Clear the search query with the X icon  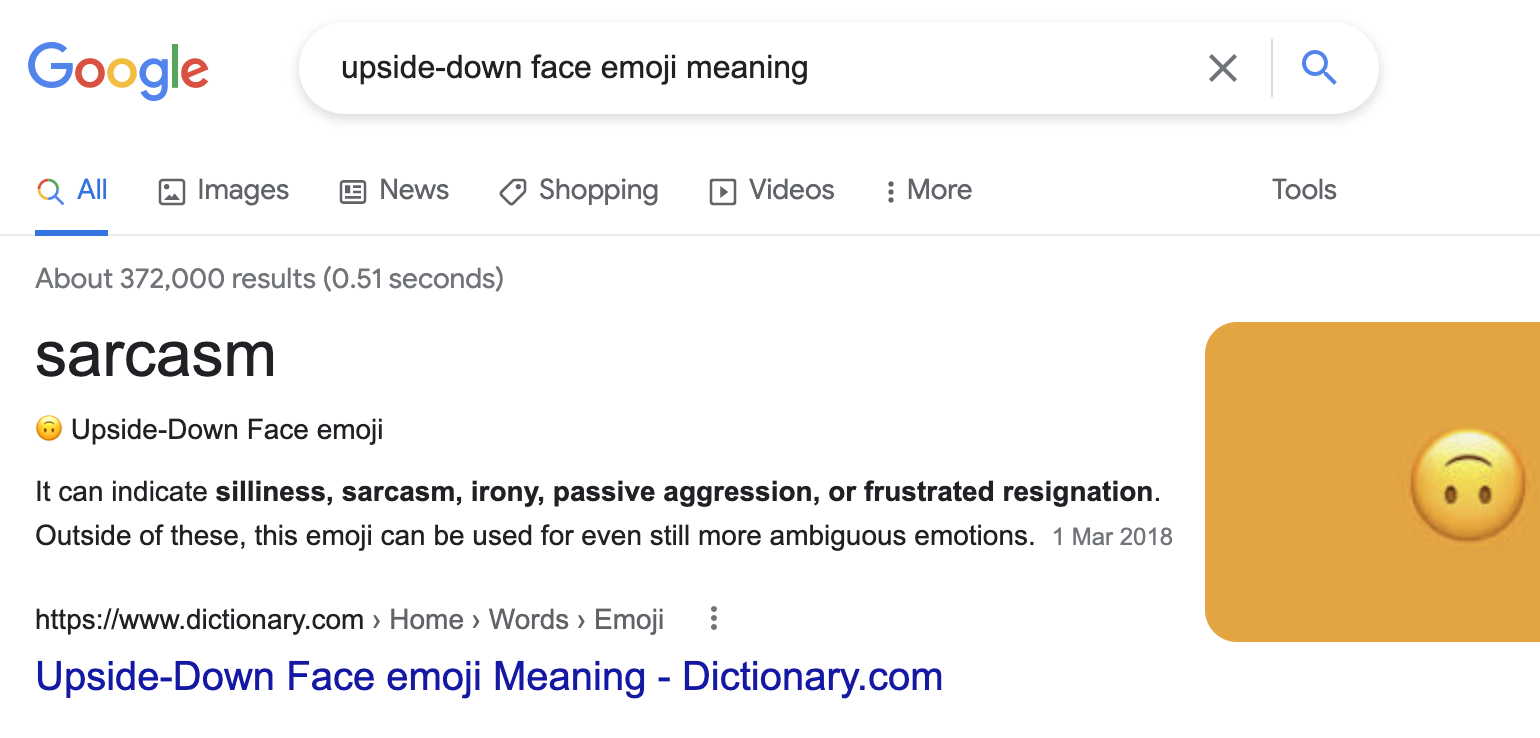1222,68
